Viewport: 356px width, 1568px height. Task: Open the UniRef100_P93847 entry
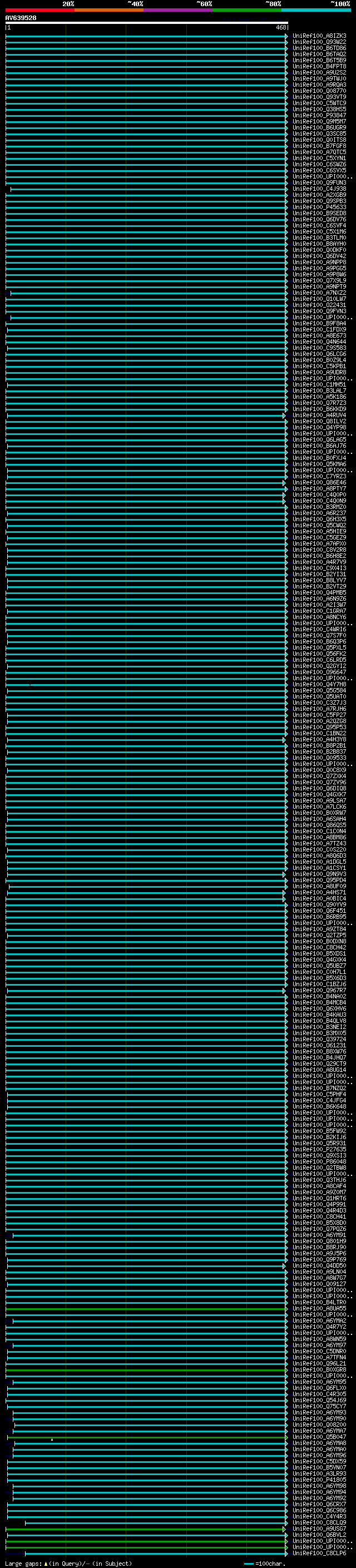click(x=319, y=115)
